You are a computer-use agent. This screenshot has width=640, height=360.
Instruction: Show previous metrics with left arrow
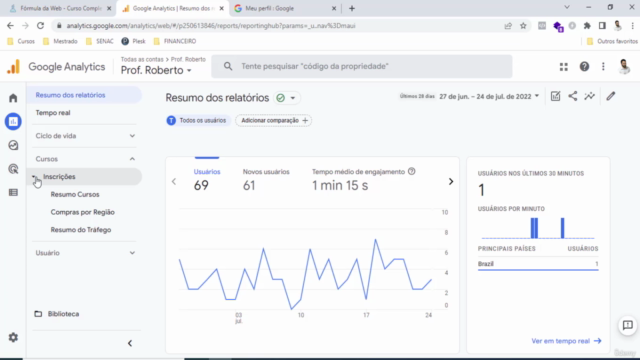pos(174,182)
